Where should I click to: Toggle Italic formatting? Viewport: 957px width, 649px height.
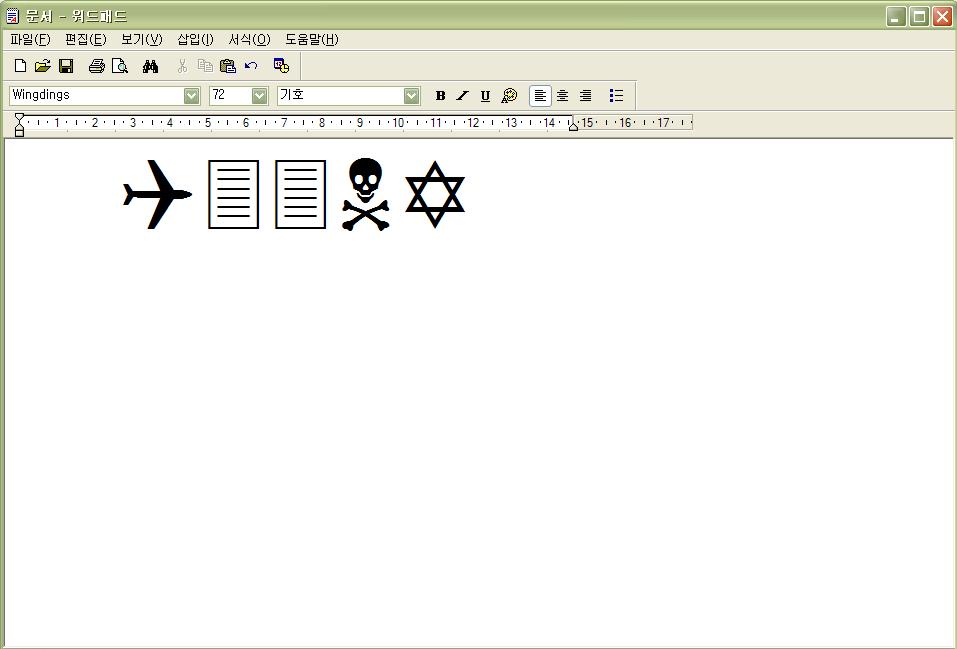pyautogui.click(x=462, y=96)
